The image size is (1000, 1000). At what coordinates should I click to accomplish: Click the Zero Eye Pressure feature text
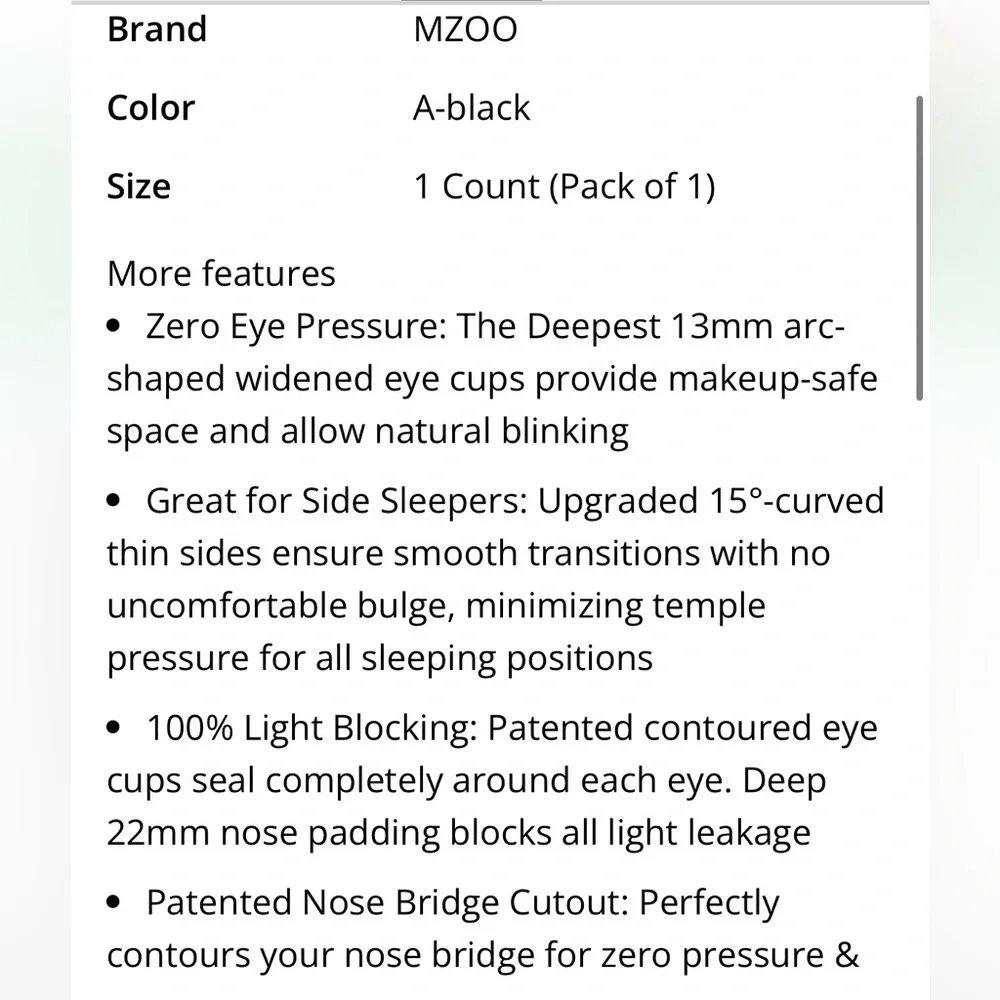[492, 379]
